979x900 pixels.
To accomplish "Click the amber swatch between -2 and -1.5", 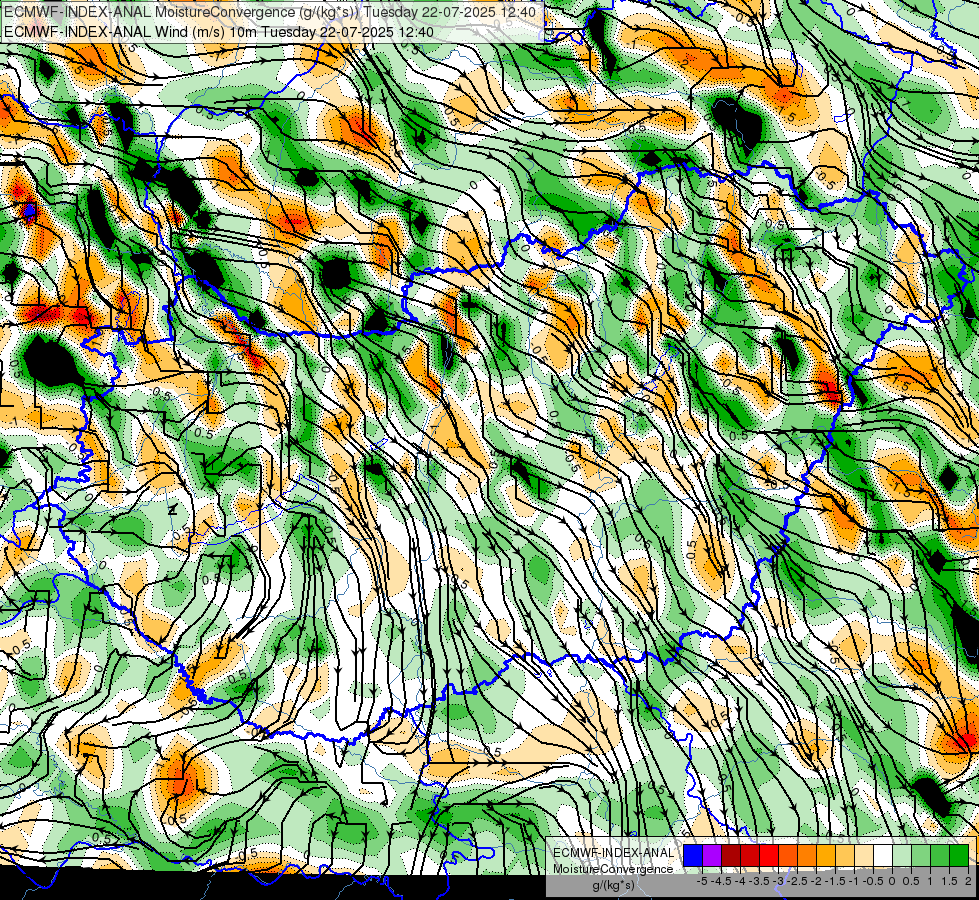I will 826,855.
